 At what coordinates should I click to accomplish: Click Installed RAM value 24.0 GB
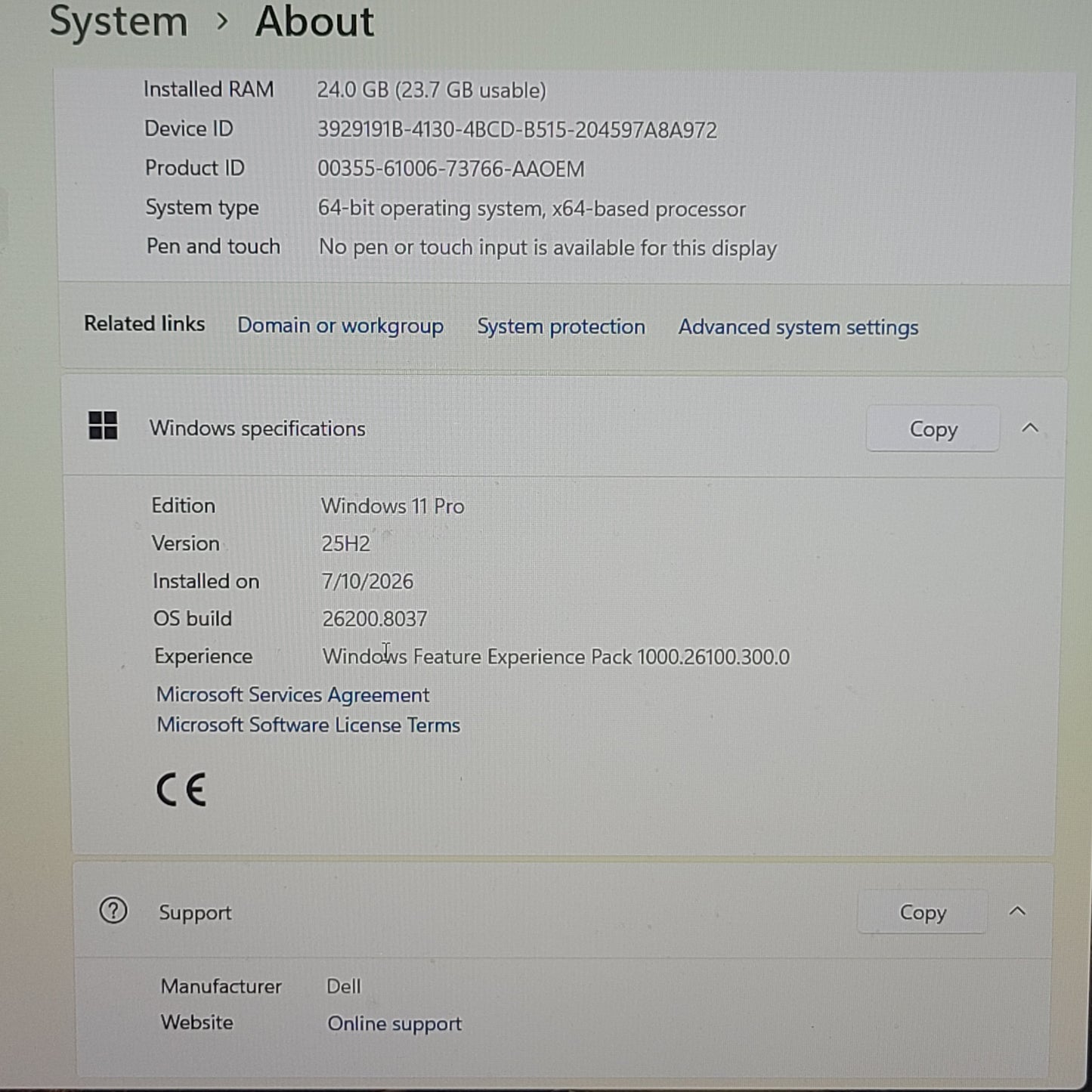[x=432, y=91]
